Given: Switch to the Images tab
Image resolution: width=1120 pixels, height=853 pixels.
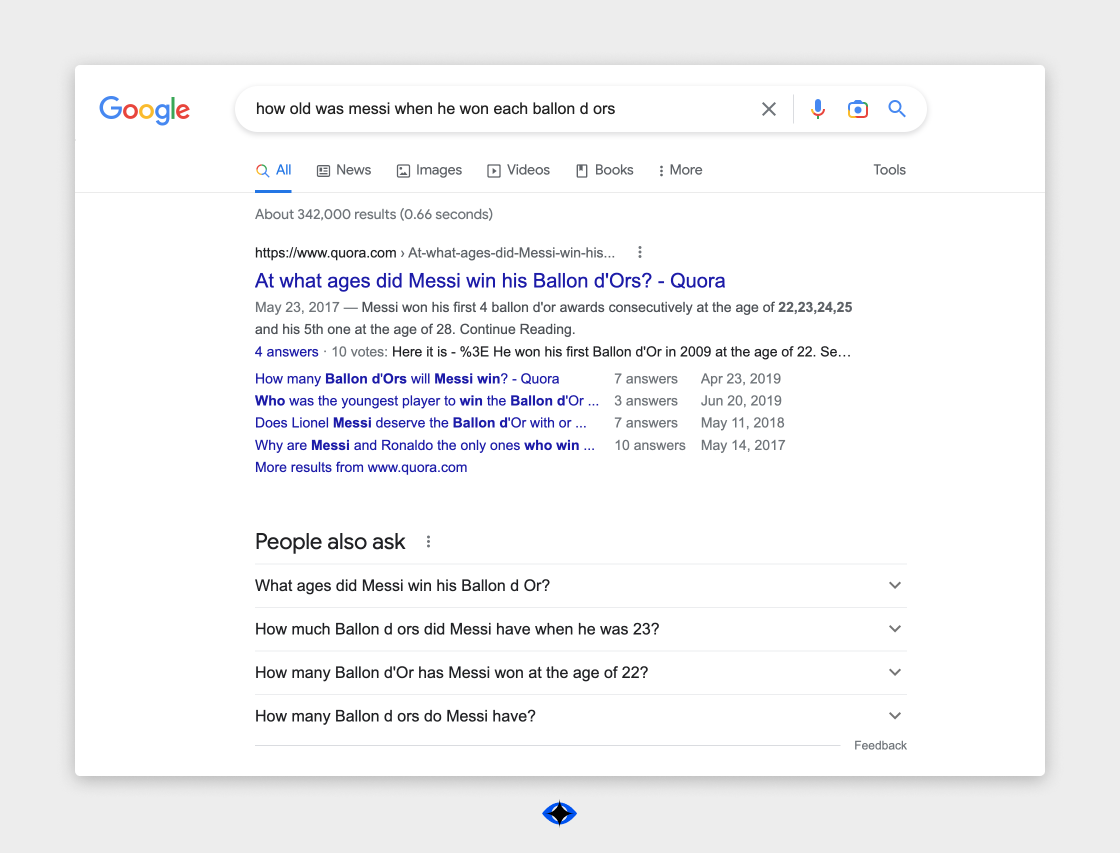Looking at the screenshot, I should pyautogui.click(x=429, y=170).
